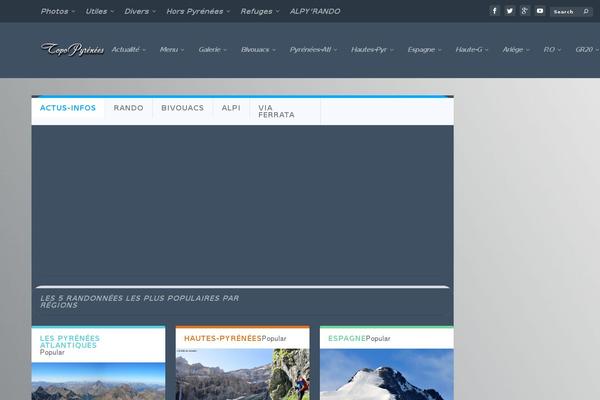Screen dimensions: 600x400
Task: Expand the Refuges top menu
Action: click(x=260, y=11)
